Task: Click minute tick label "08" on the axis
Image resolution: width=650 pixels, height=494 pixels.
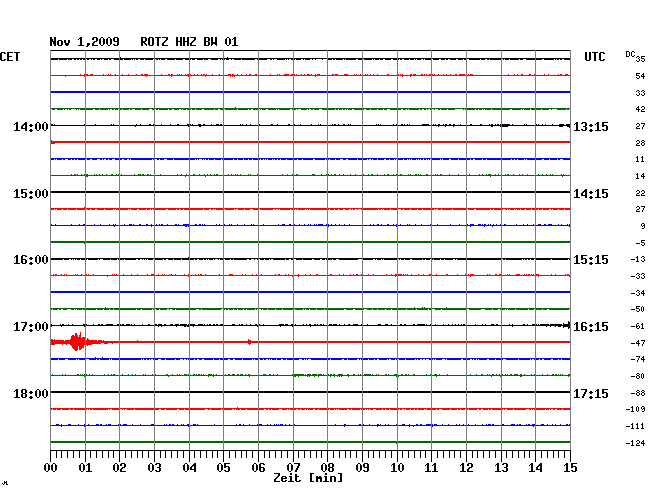Action: point(327,467)
